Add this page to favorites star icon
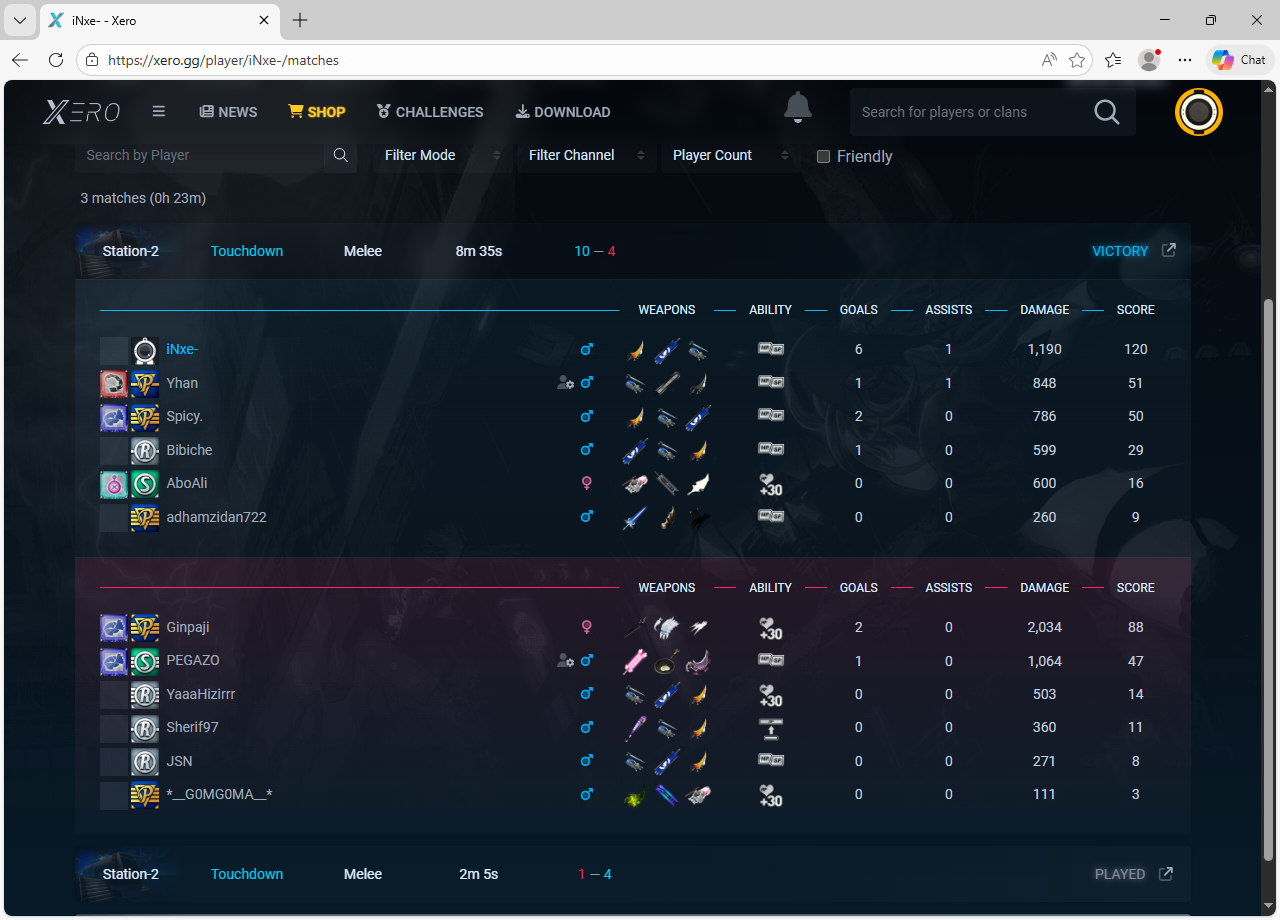Viewport: 1280px width, 920px height. pyautogui.click(x=1077, y=60)
